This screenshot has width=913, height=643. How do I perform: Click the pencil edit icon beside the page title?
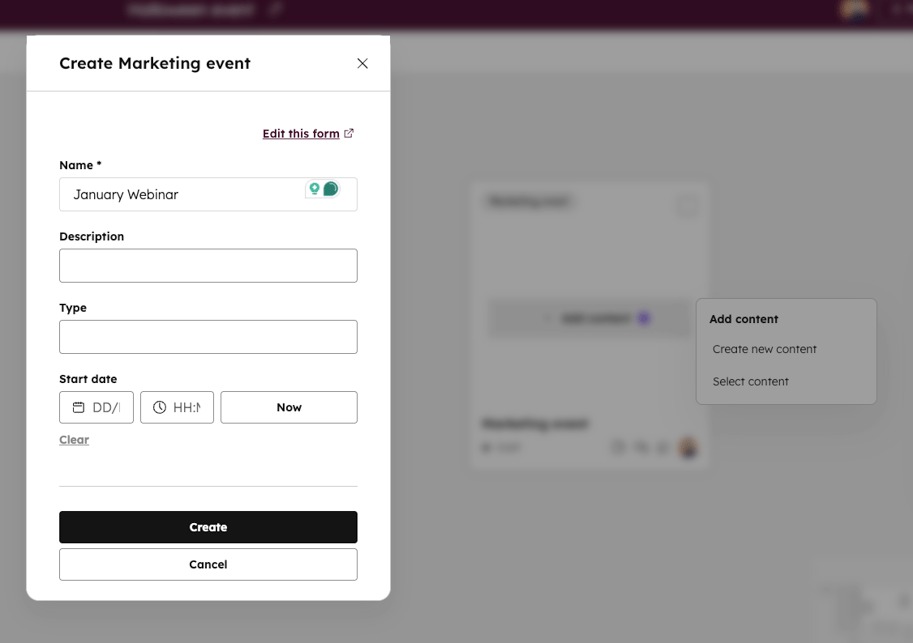point(275,9)
